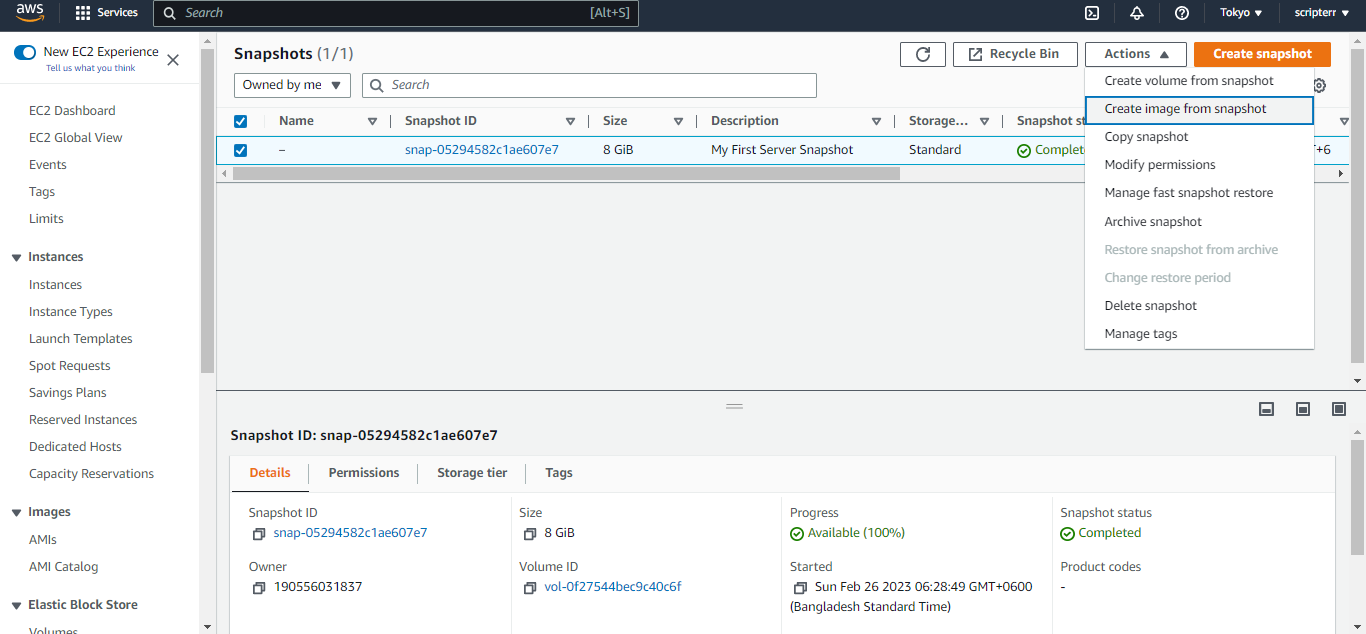Sort by Storage tier column arrow
The width and height of the screenshot is (1366, 634).
985,122
